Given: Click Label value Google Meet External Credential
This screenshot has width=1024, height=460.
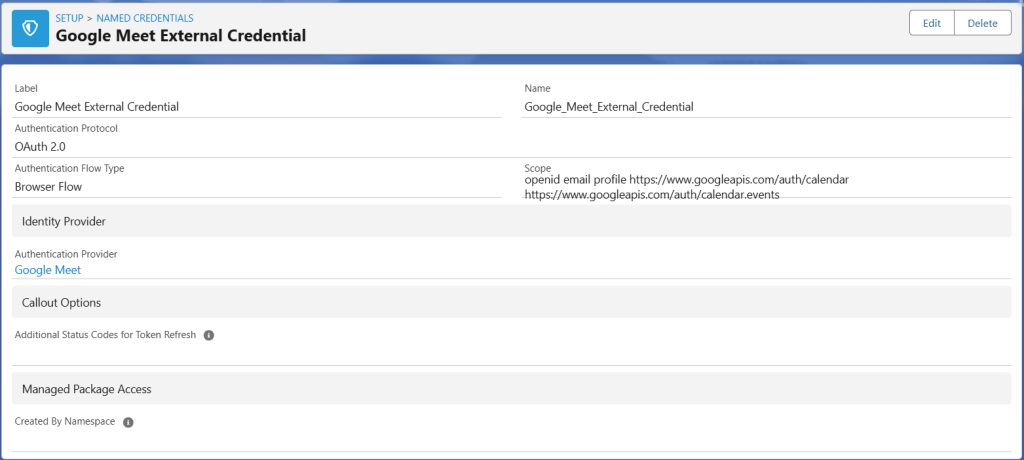Looking at the screenshot, I should tap(97, 107).
